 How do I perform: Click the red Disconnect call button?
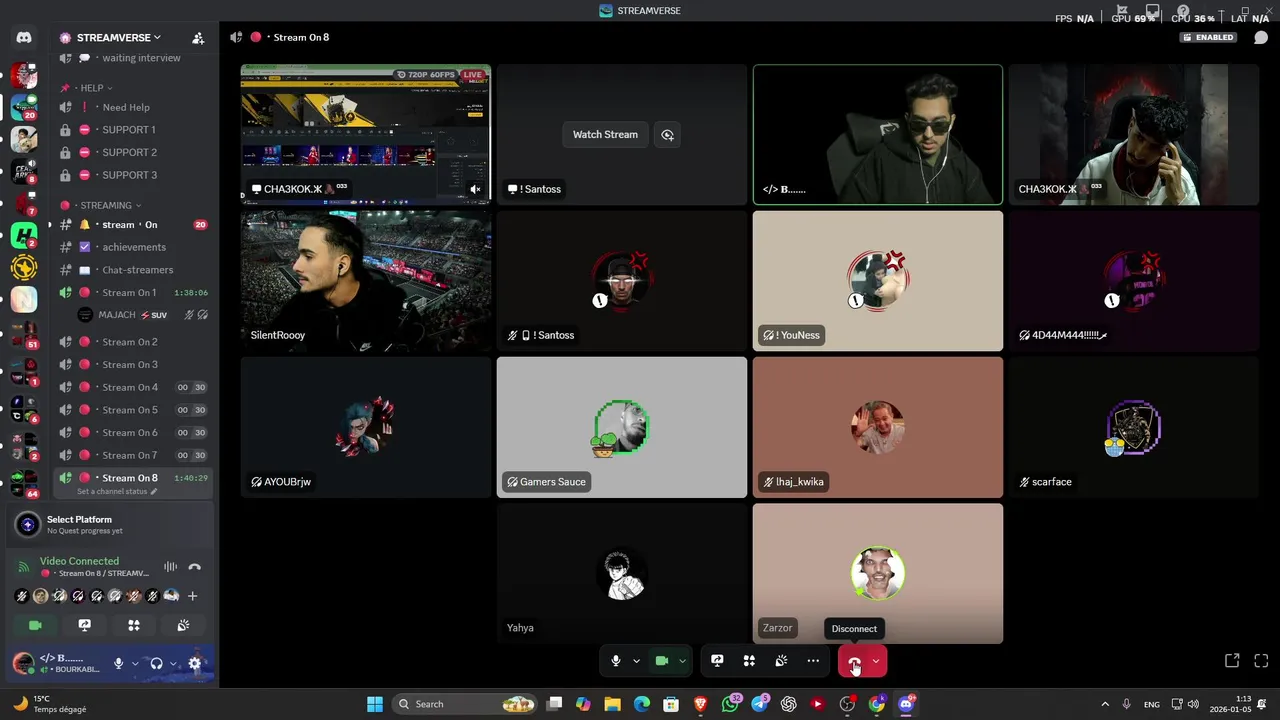pos(854,661)
